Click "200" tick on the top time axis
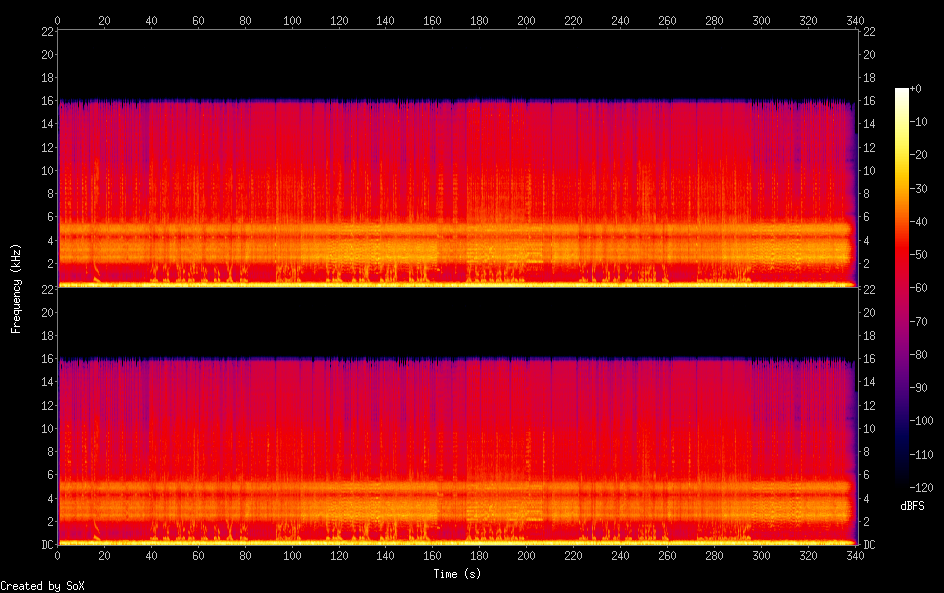 click(x=526, y=20)
